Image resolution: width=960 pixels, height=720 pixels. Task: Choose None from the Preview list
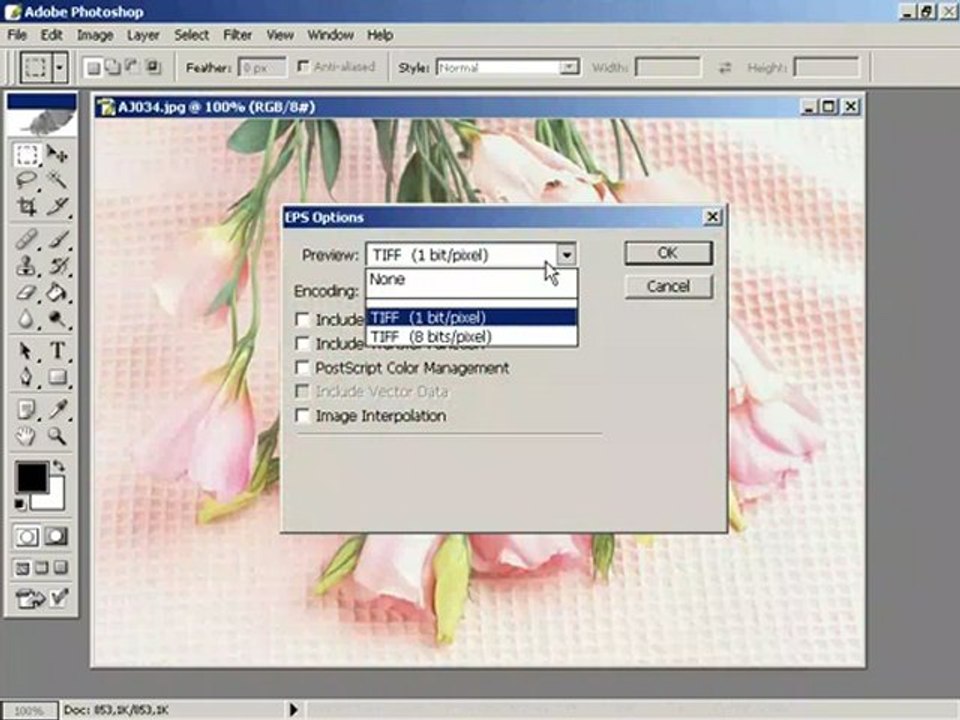coord(471,279)
